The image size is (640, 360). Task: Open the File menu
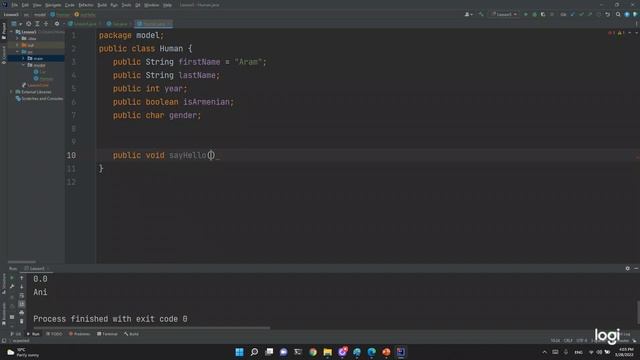(x=15, y=5)
